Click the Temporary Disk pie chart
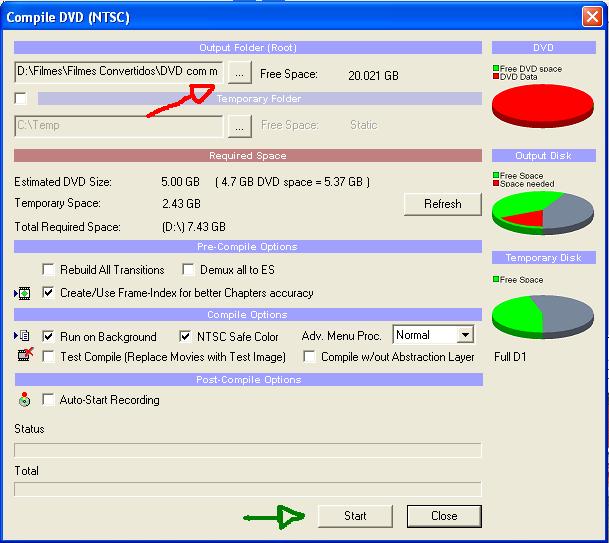The width and height of the screenshot is (609, 543). (x=543, y=317)
